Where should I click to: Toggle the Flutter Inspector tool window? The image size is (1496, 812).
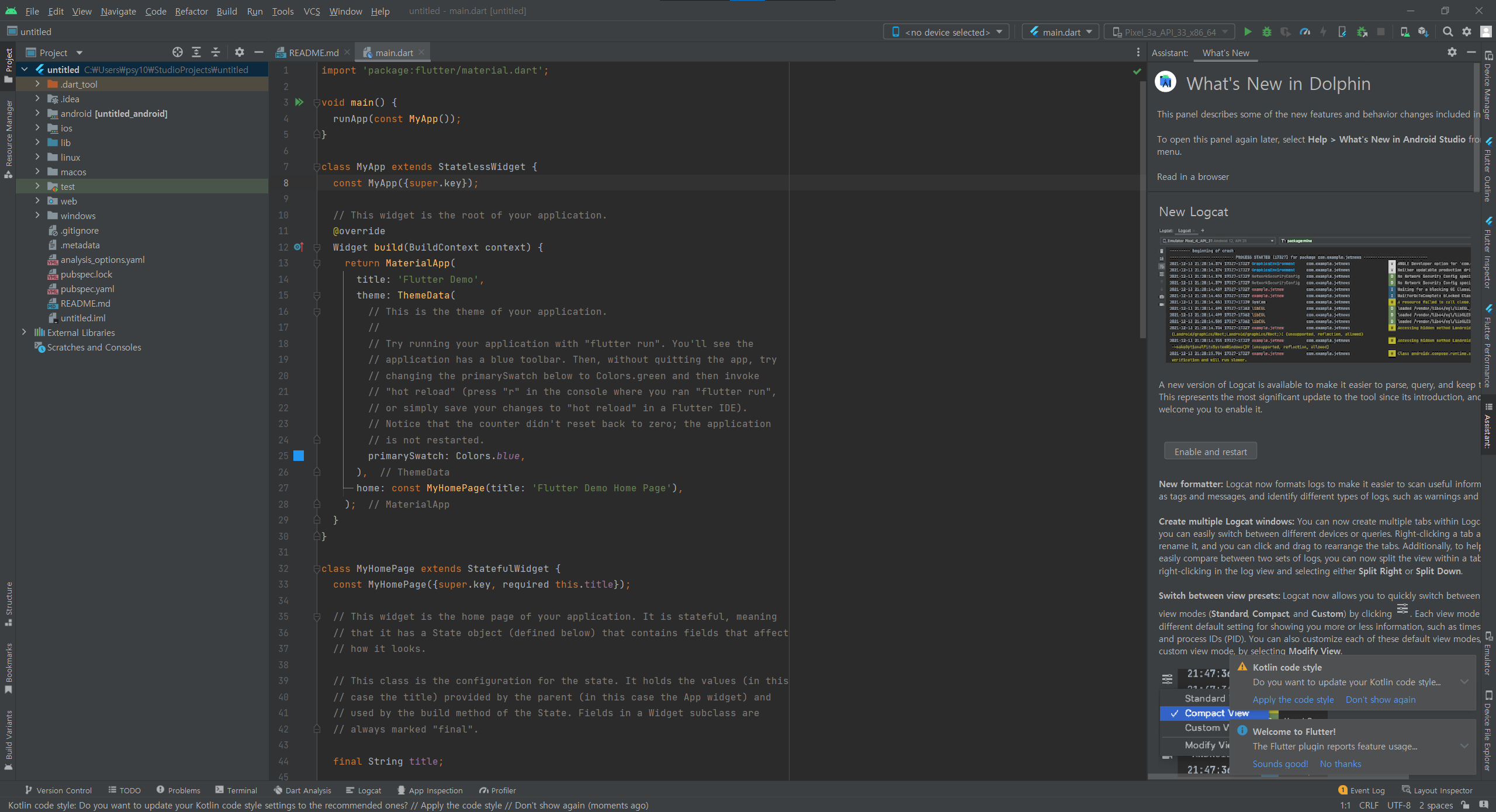point(1488,253)
